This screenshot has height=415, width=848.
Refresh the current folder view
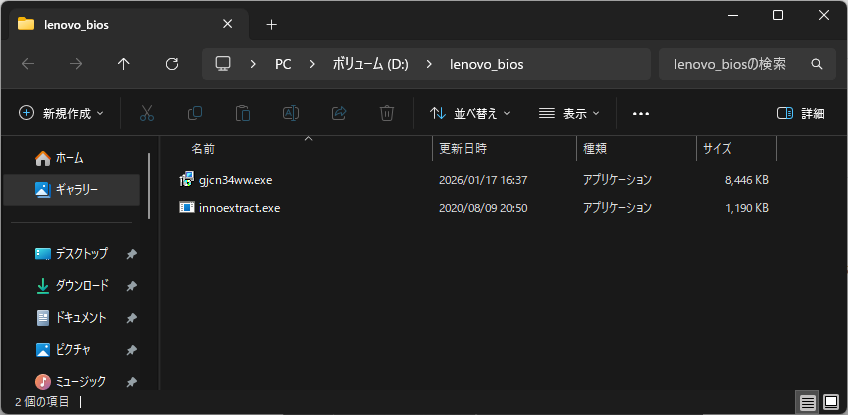pos(171,64)
